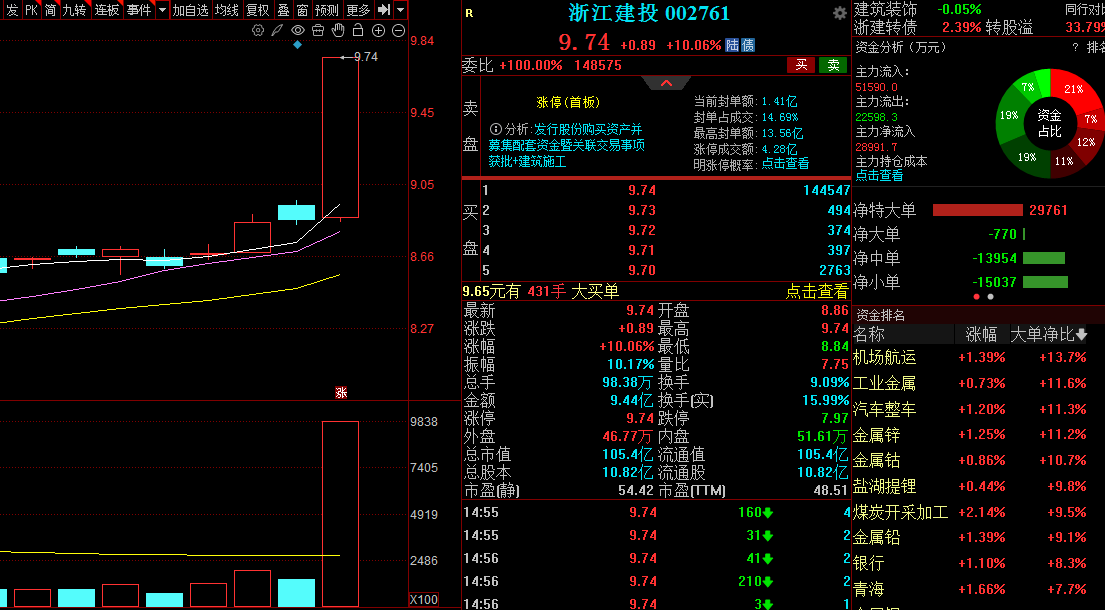This screenshot has width=1105, height=610.
Task: Click the PK comparison toolbar item
Action: 32,10
